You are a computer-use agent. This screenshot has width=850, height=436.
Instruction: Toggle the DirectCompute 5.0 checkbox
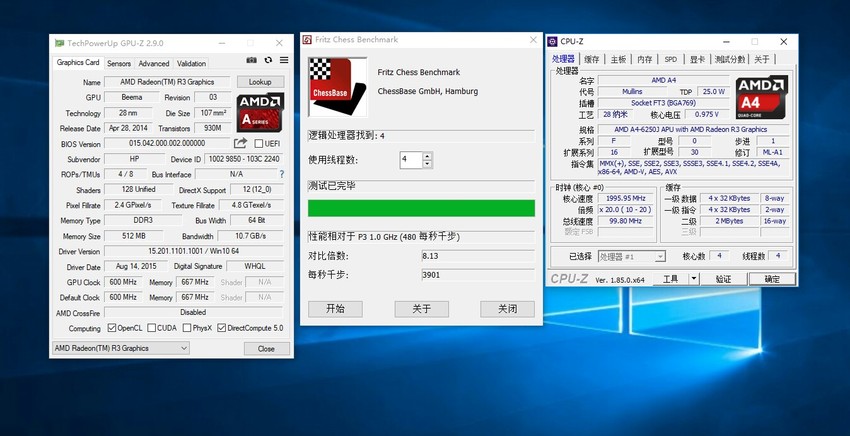221,328
